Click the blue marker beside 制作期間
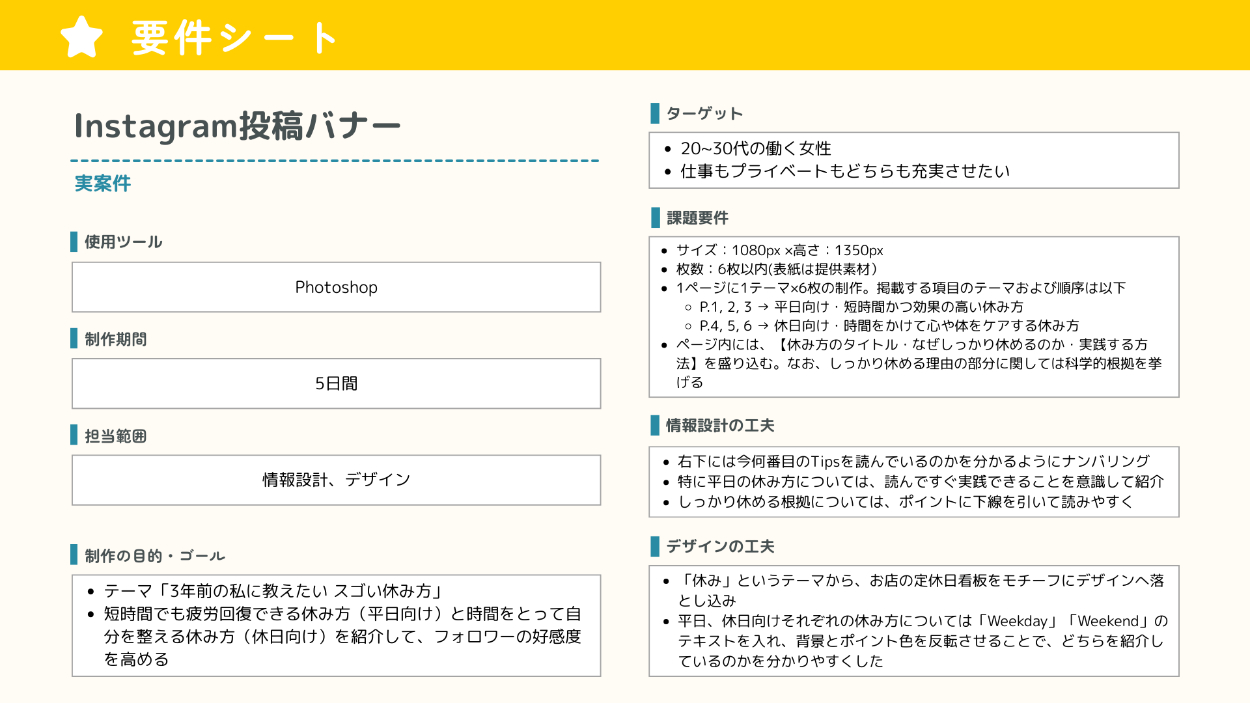The width and height of the screenshot is (1250, 703). [x=74, y=339]
